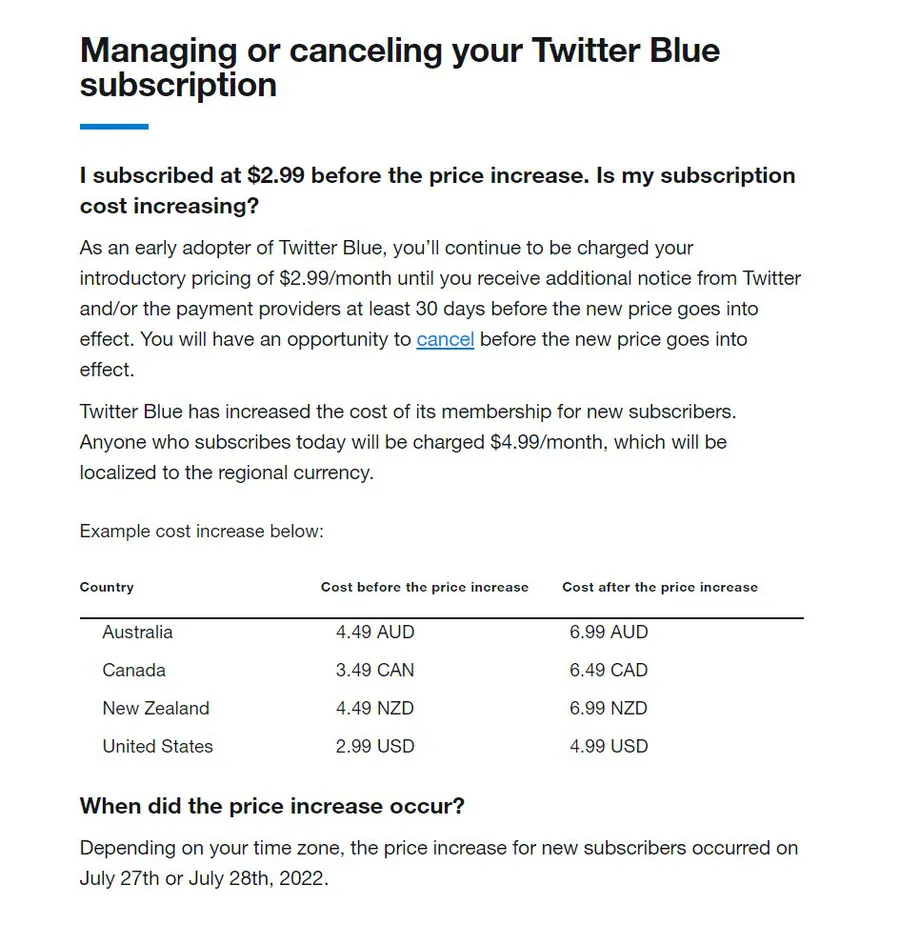Click the '4.99 USD' price cell
Image resolution: width=920 pixels, height=945 pixels.
tap(609, 746)
